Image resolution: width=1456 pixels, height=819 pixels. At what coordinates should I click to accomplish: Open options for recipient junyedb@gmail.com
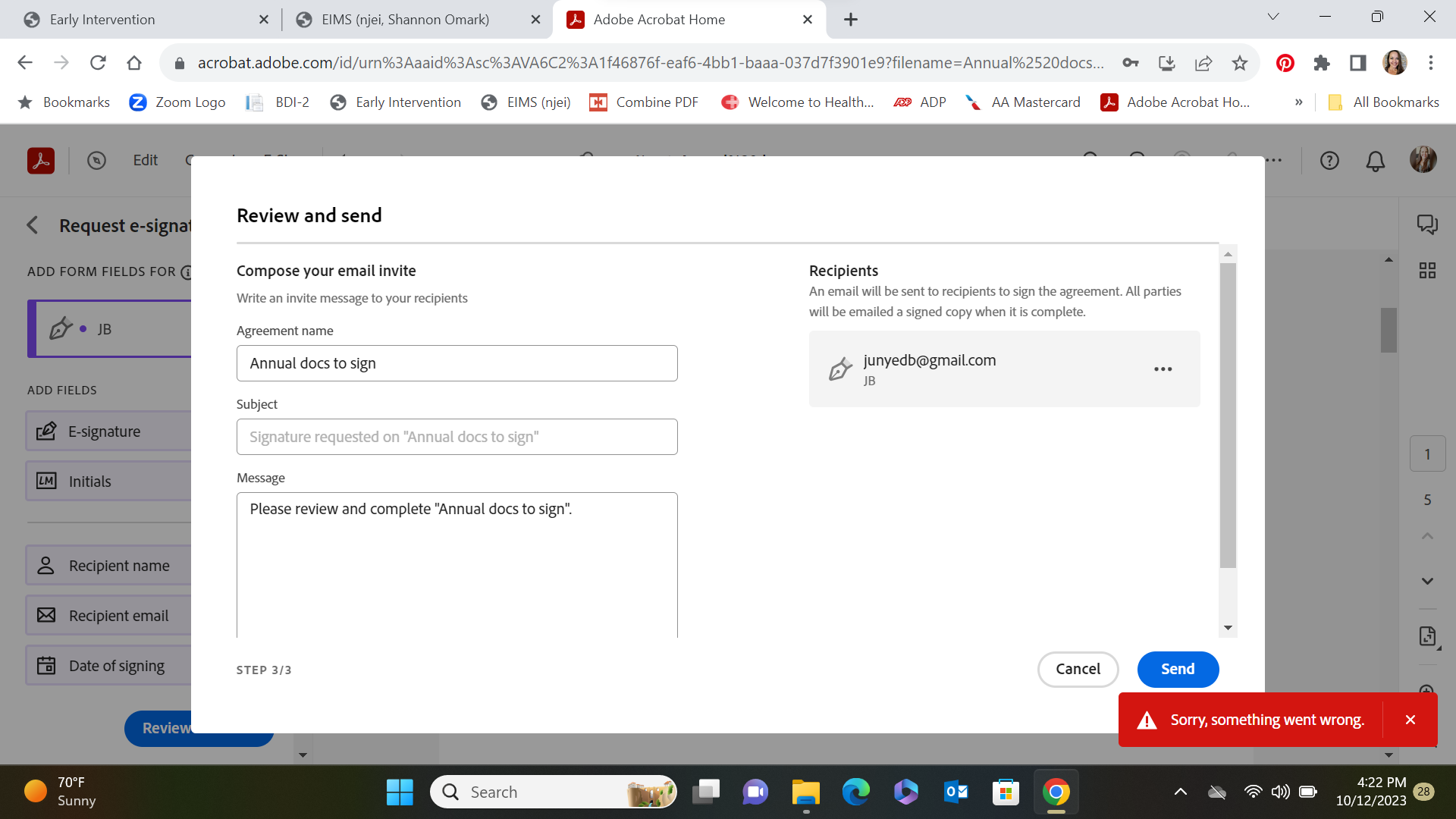pyautogui.click(x=1163, y=369)
